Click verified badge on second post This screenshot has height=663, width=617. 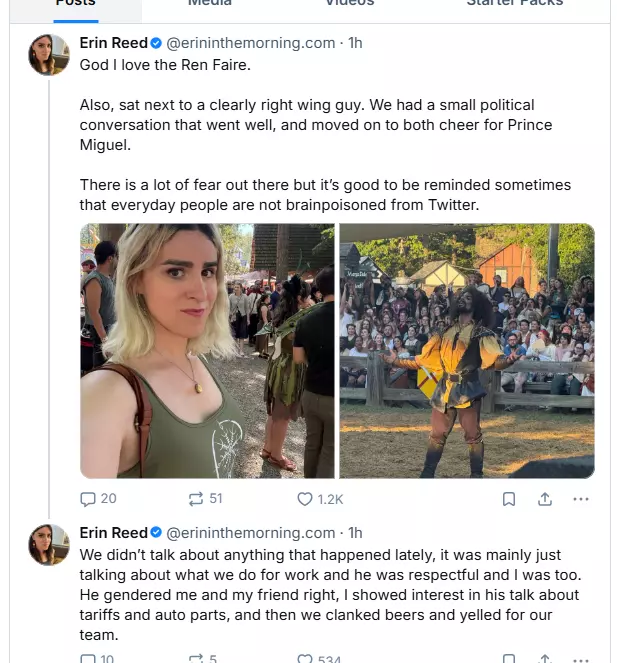point(156,533)
